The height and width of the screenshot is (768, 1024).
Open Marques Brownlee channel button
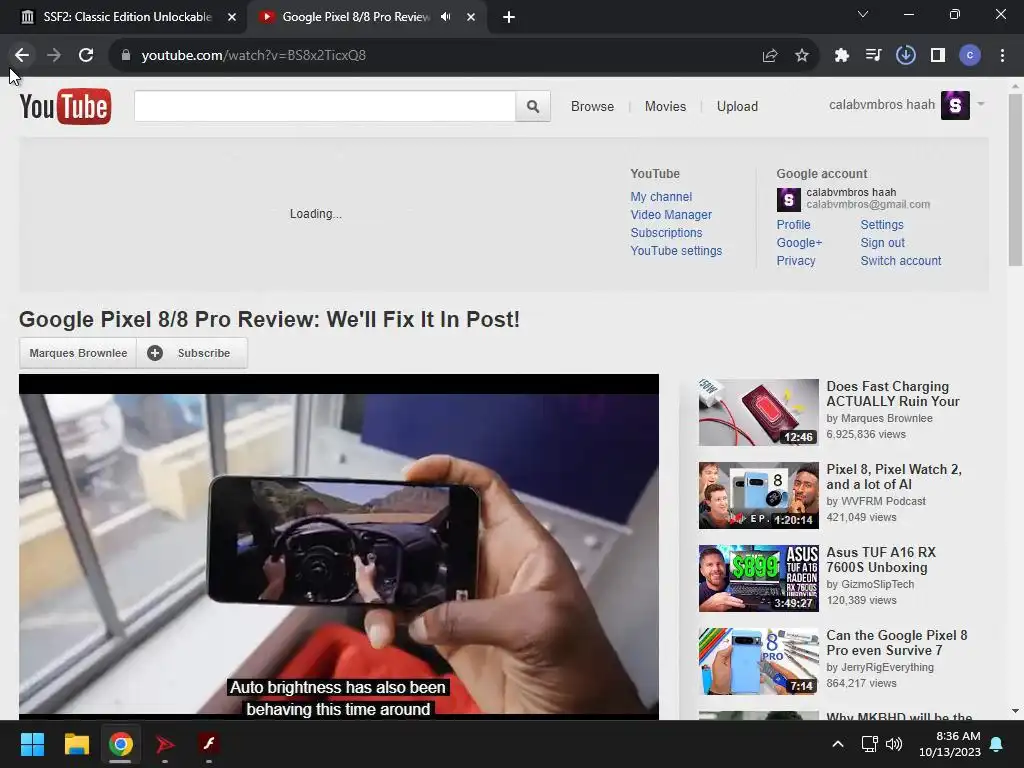click(78, 353)
